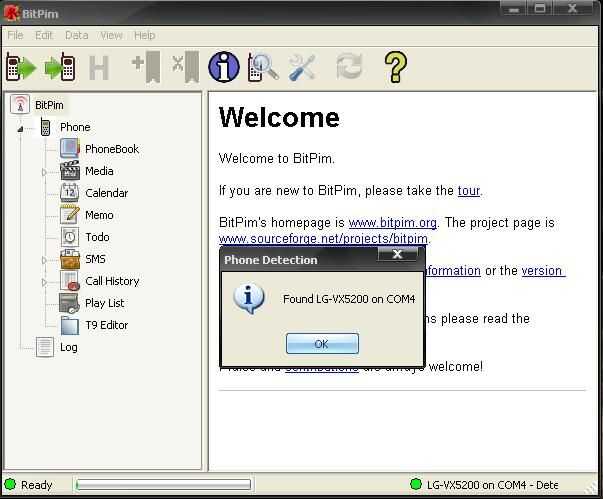Open Help yellow question mark icon
Screen dimensions: 603x499
[396, 67]
